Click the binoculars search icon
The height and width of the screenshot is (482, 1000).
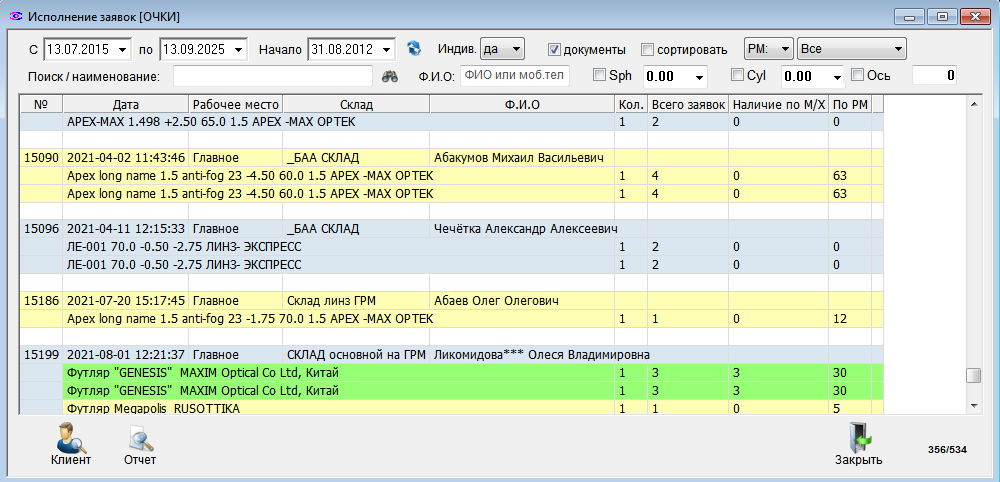(x=391, y=76)
